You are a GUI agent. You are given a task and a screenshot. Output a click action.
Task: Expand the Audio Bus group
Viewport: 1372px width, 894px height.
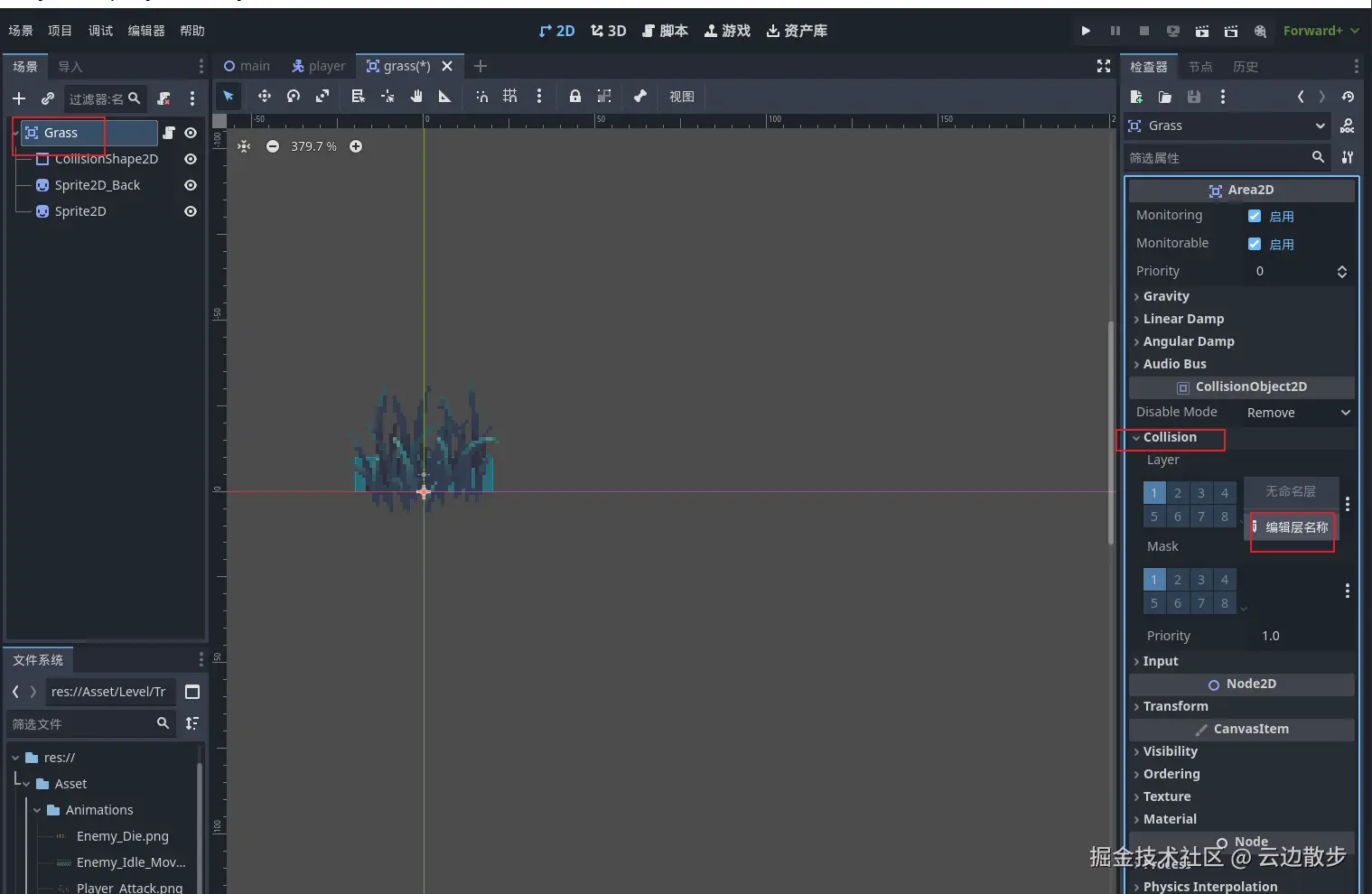point(1242,364)
